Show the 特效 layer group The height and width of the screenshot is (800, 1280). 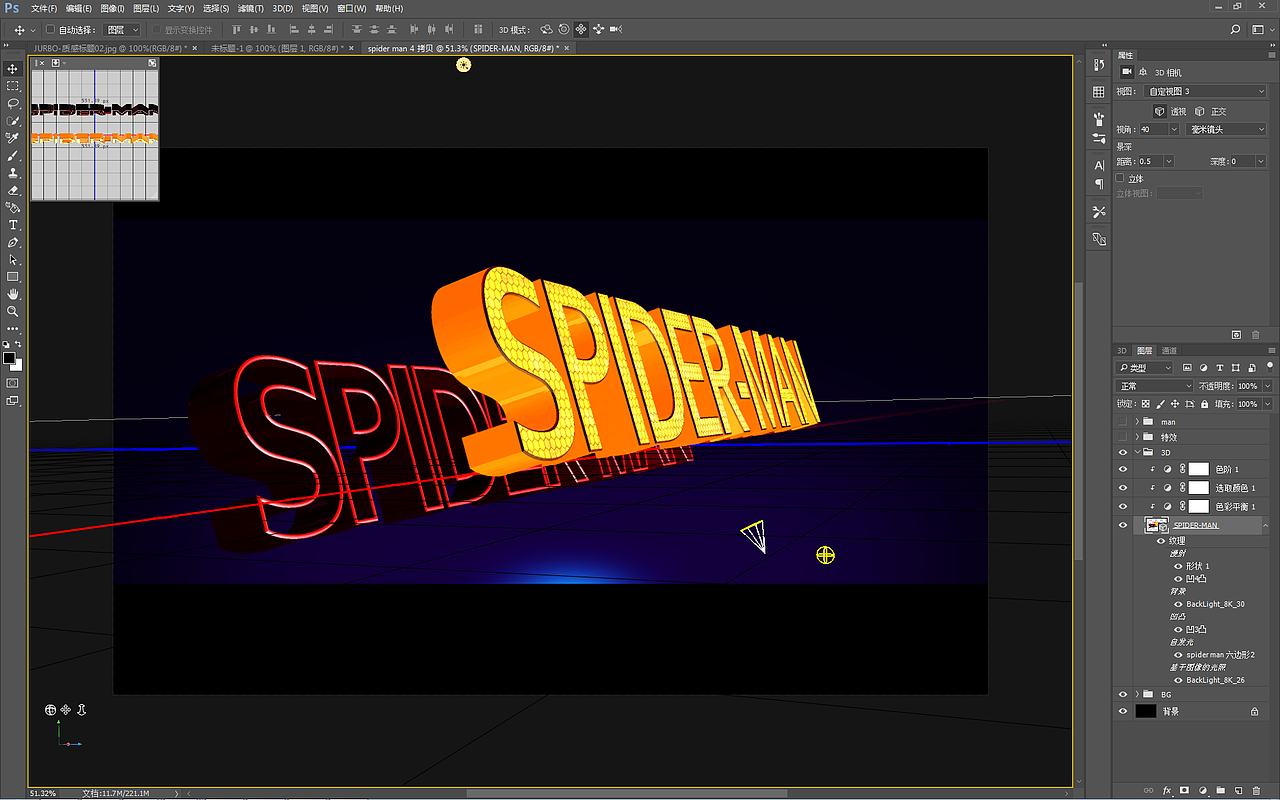pos(1123,437)
